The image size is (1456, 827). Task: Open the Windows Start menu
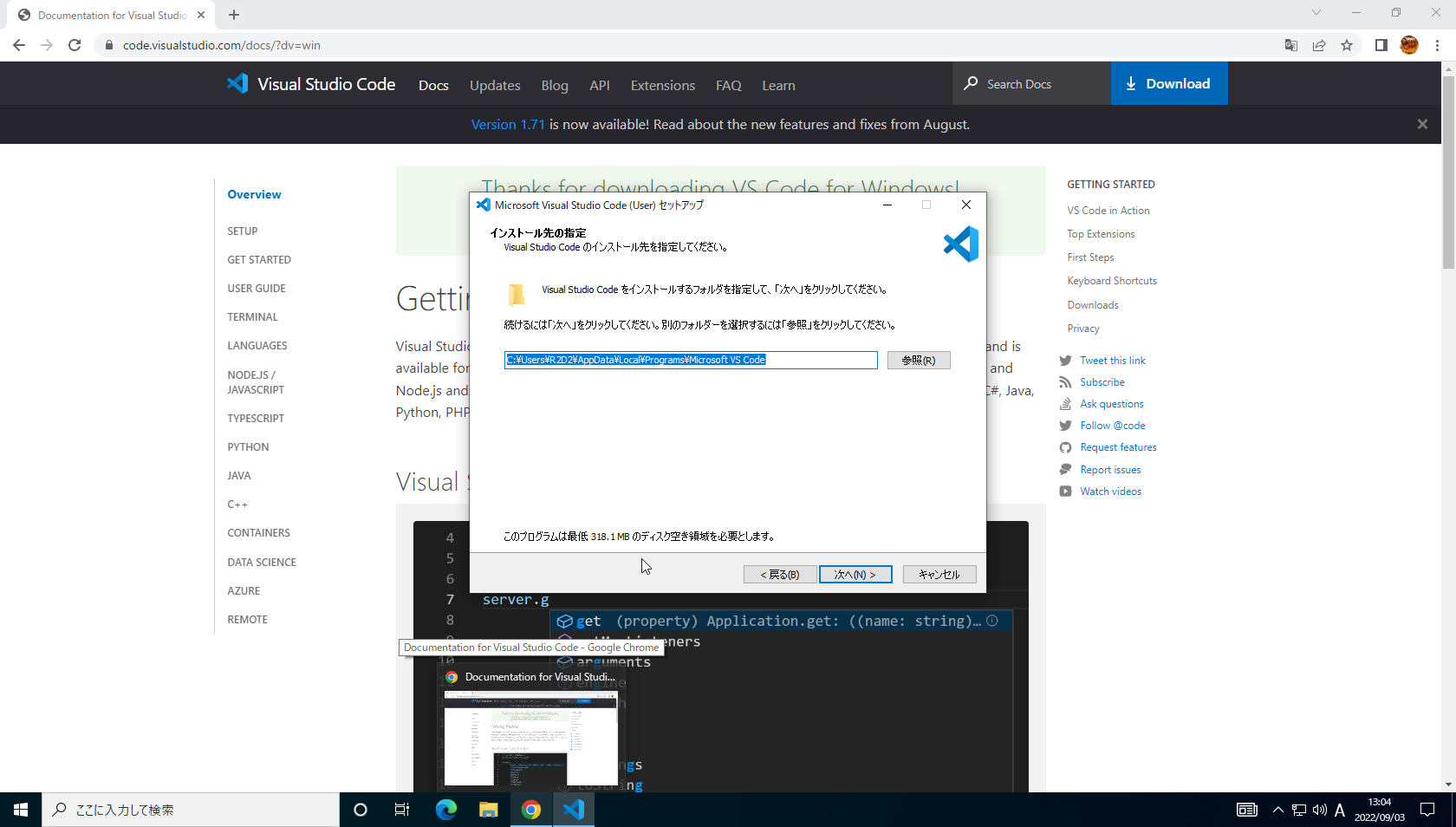(x=21, y=810)
